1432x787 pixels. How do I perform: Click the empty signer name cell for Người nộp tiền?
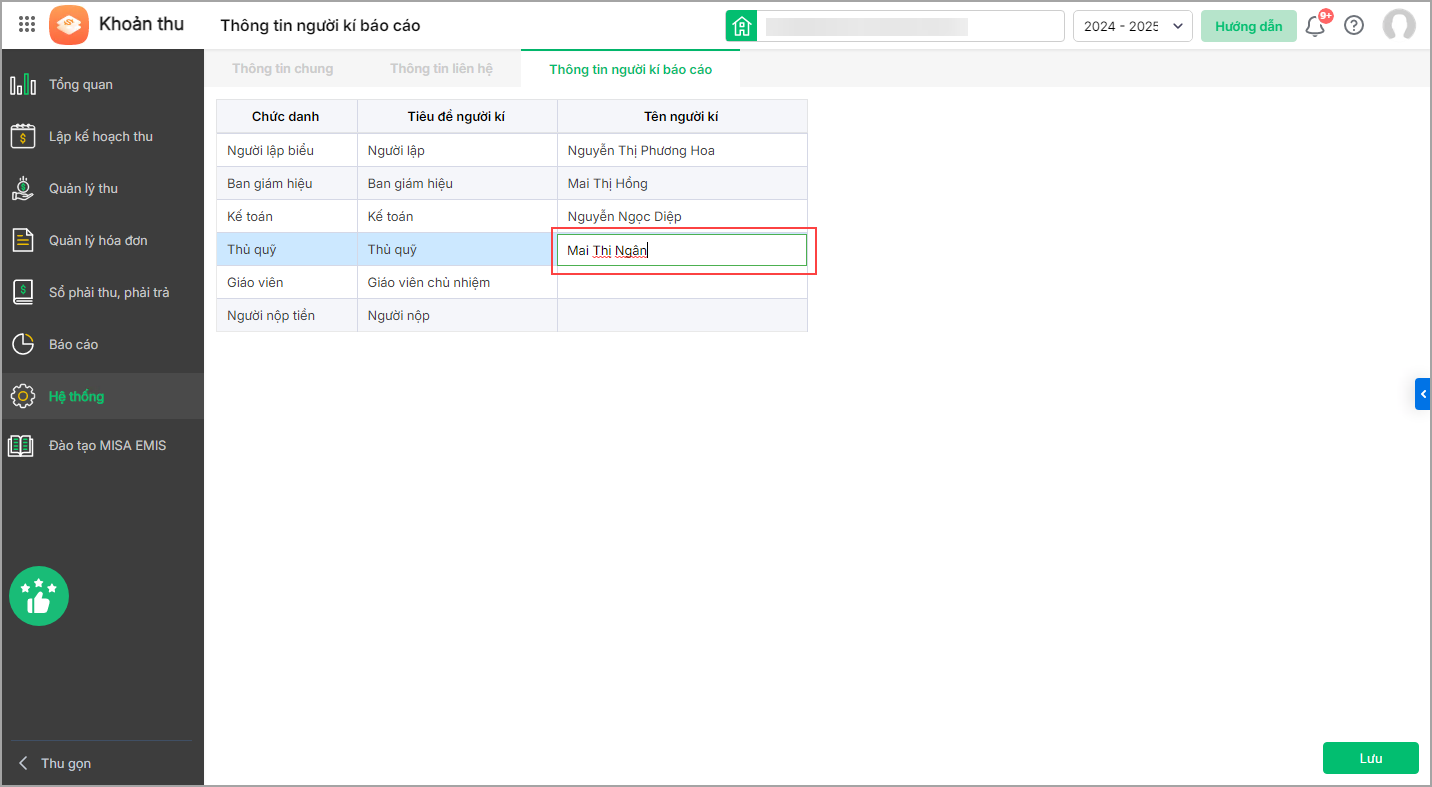(x=682, y=315)
